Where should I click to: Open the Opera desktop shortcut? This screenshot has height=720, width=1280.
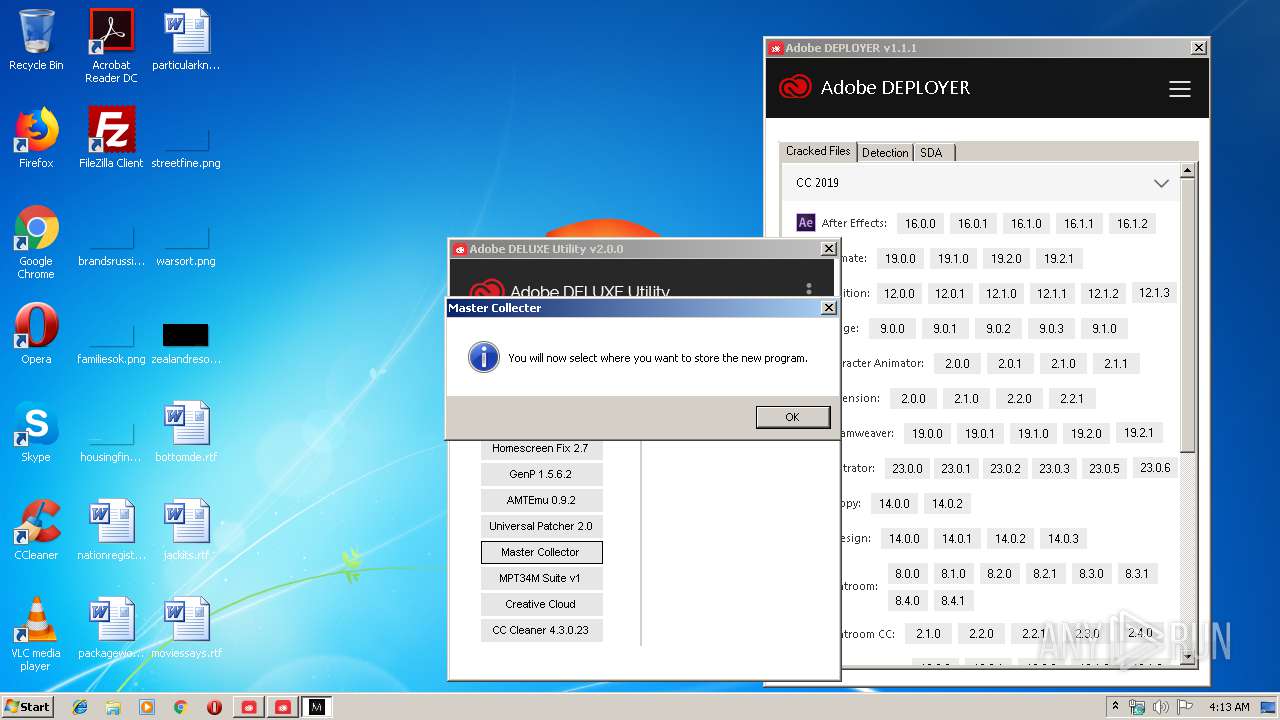click(36, 334)
